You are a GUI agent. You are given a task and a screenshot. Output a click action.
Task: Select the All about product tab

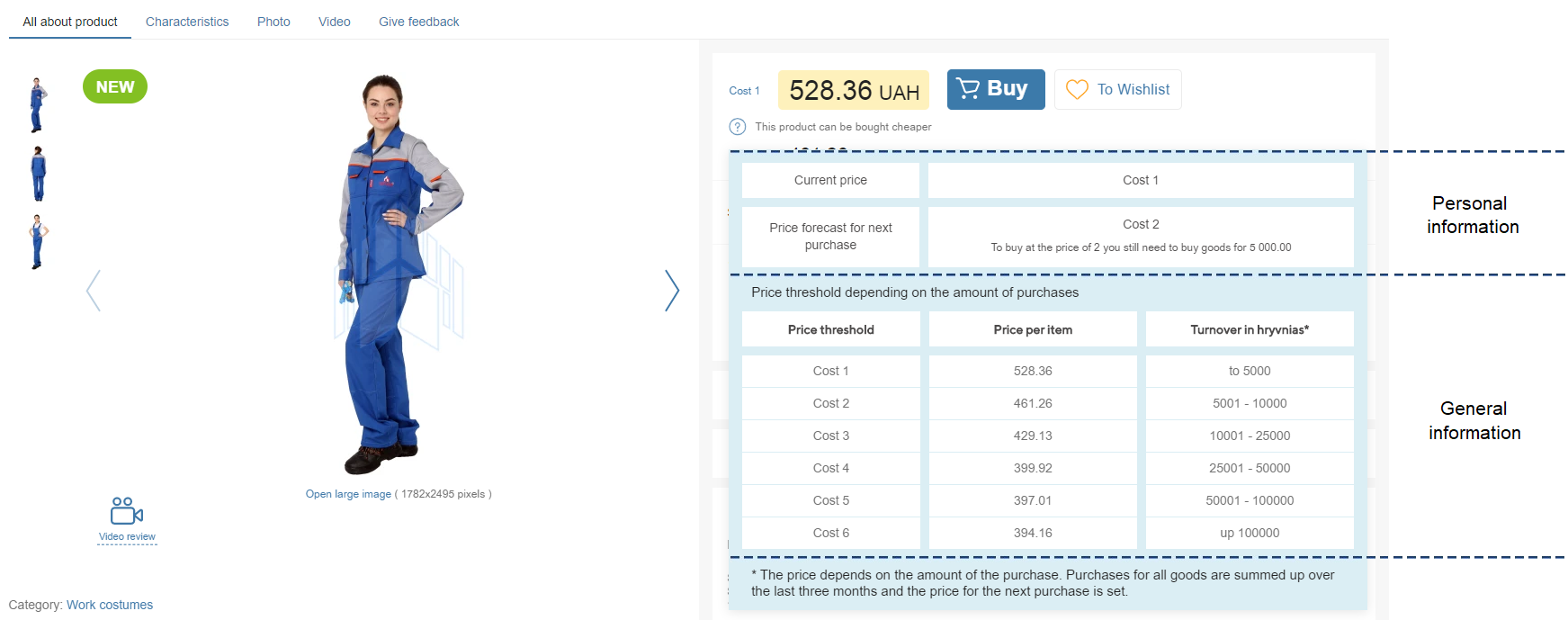(70, 22)
